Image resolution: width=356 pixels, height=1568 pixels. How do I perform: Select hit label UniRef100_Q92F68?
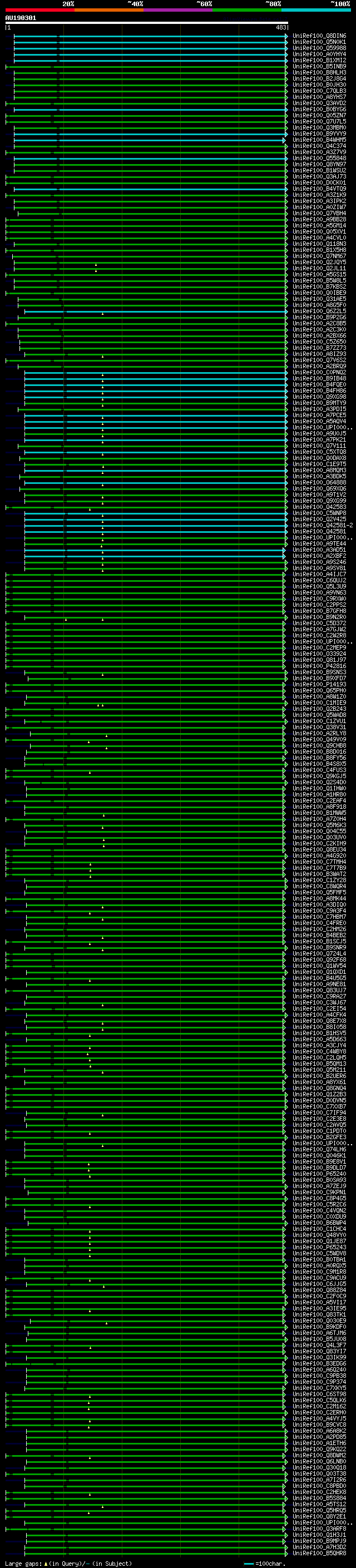[319, 960]
